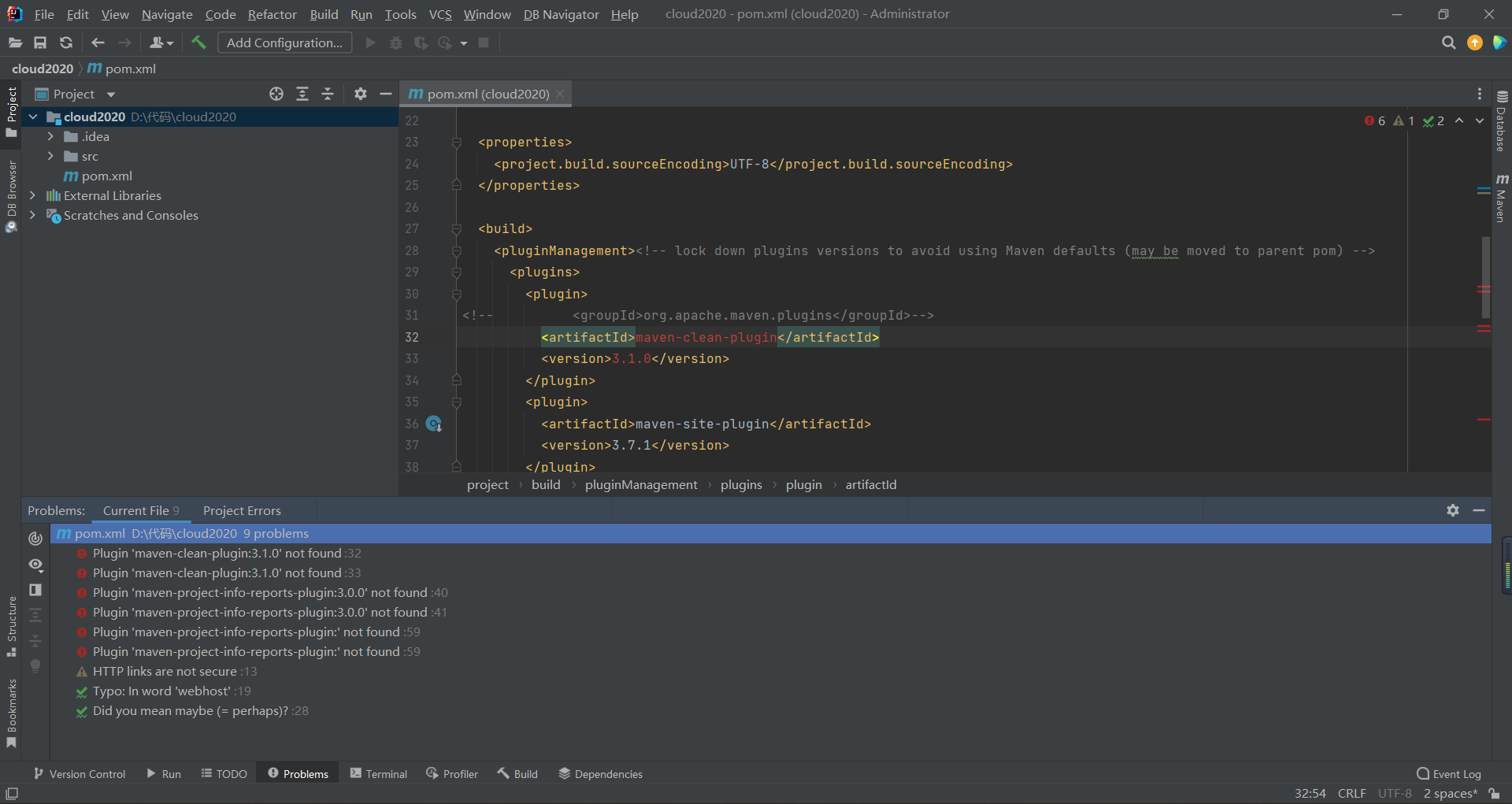1512x804 pixels.
Task: Click the Build Project hammer icon
Action: click(x=198, y=43)
